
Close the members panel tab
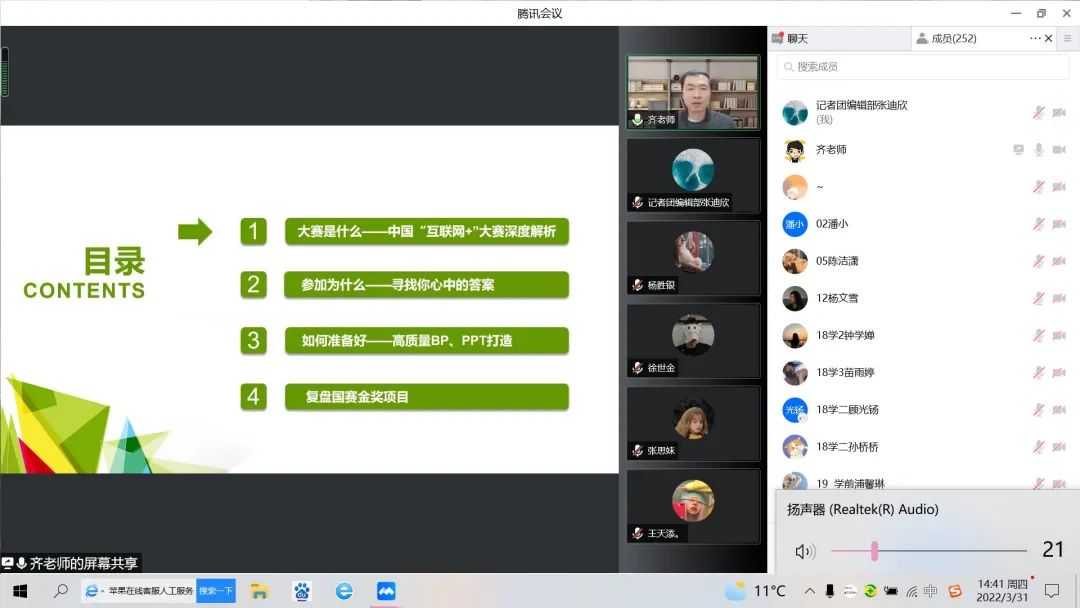tap(1048, 38)
